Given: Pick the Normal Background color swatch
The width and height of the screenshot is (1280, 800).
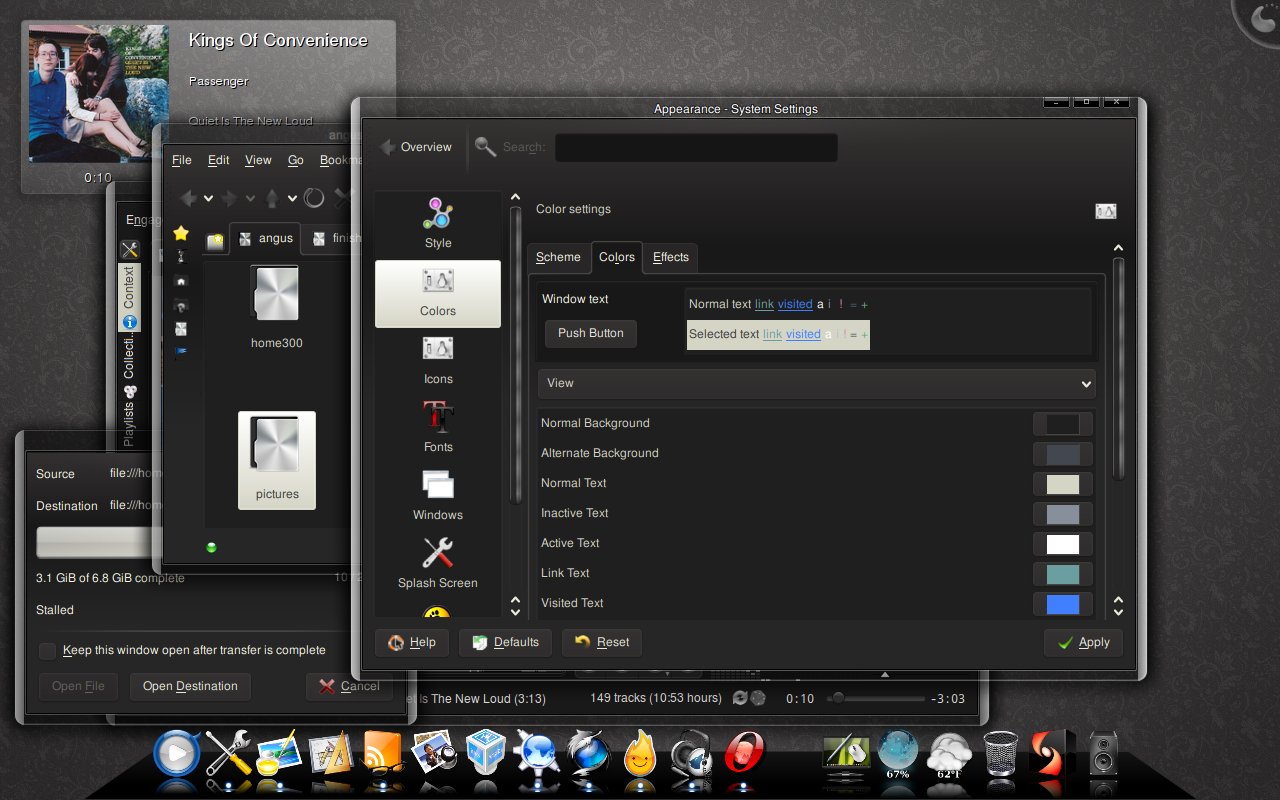Looking at the screenshot, I should coord(1063,424).
